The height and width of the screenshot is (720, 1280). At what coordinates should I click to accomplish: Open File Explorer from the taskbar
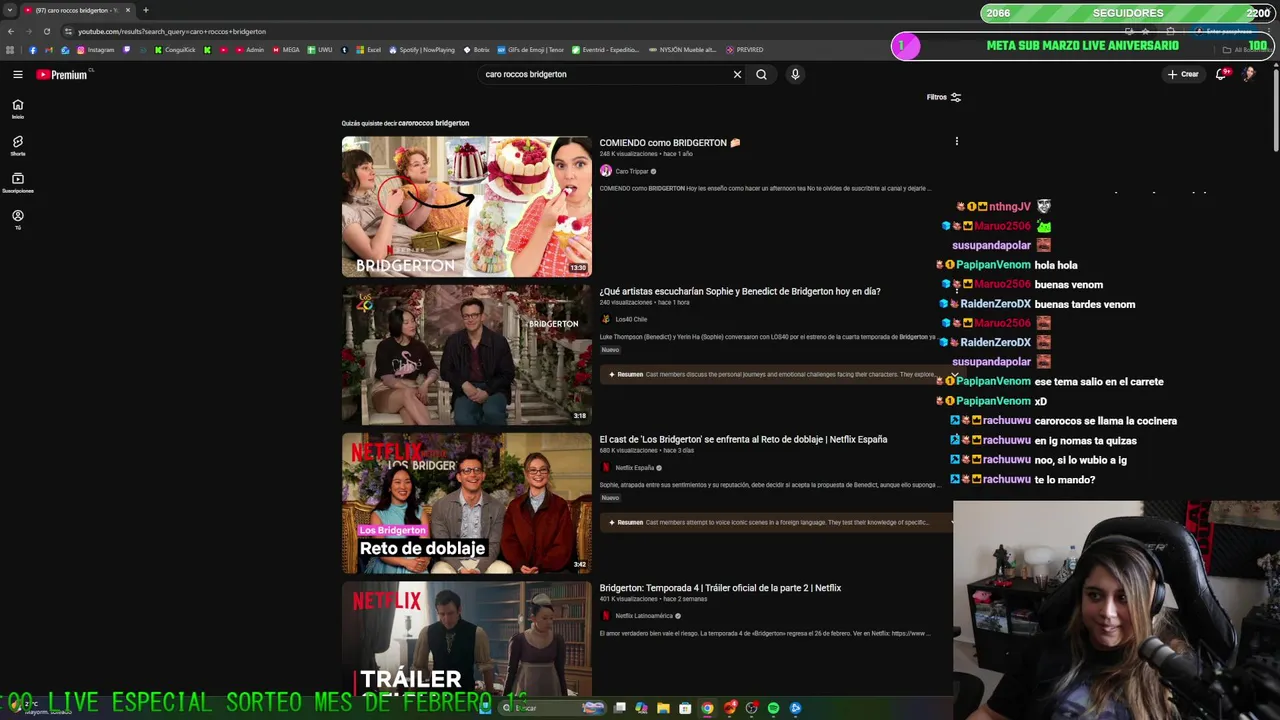point(663,708)
